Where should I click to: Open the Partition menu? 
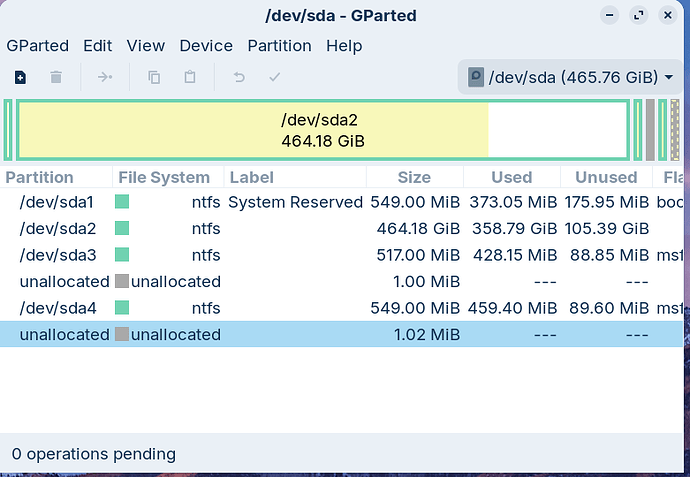pos(281,46)
